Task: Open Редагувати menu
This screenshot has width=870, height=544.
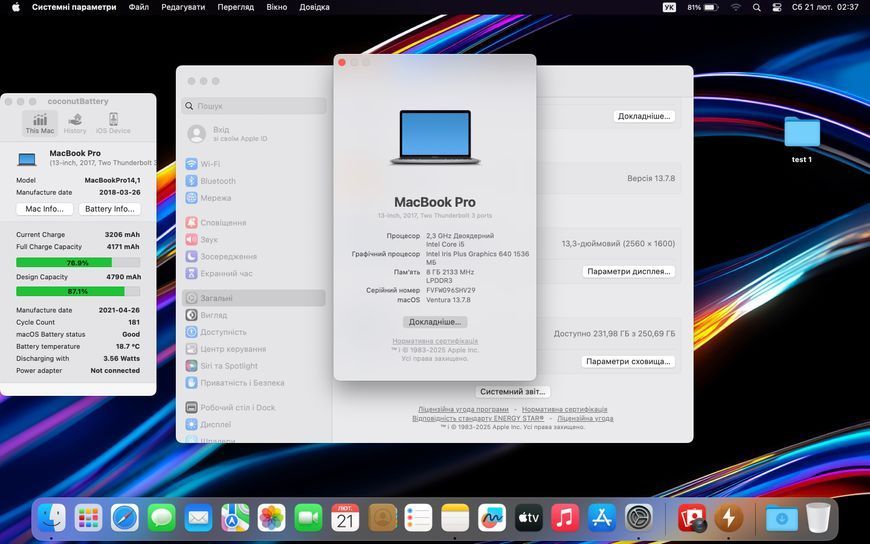Action: tap(183, 7)
